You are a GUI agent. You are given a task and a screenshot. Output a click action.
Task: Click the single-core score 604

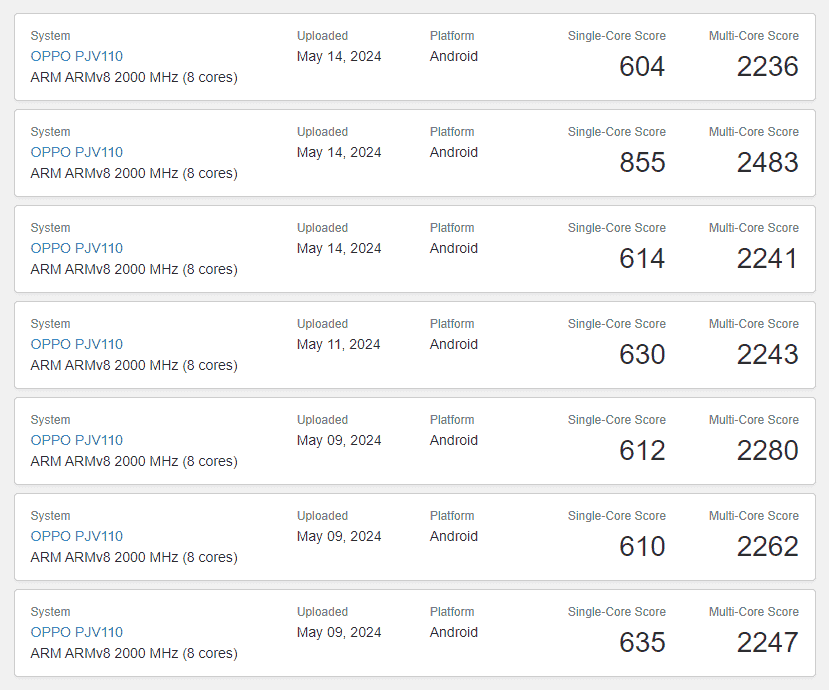642,67
